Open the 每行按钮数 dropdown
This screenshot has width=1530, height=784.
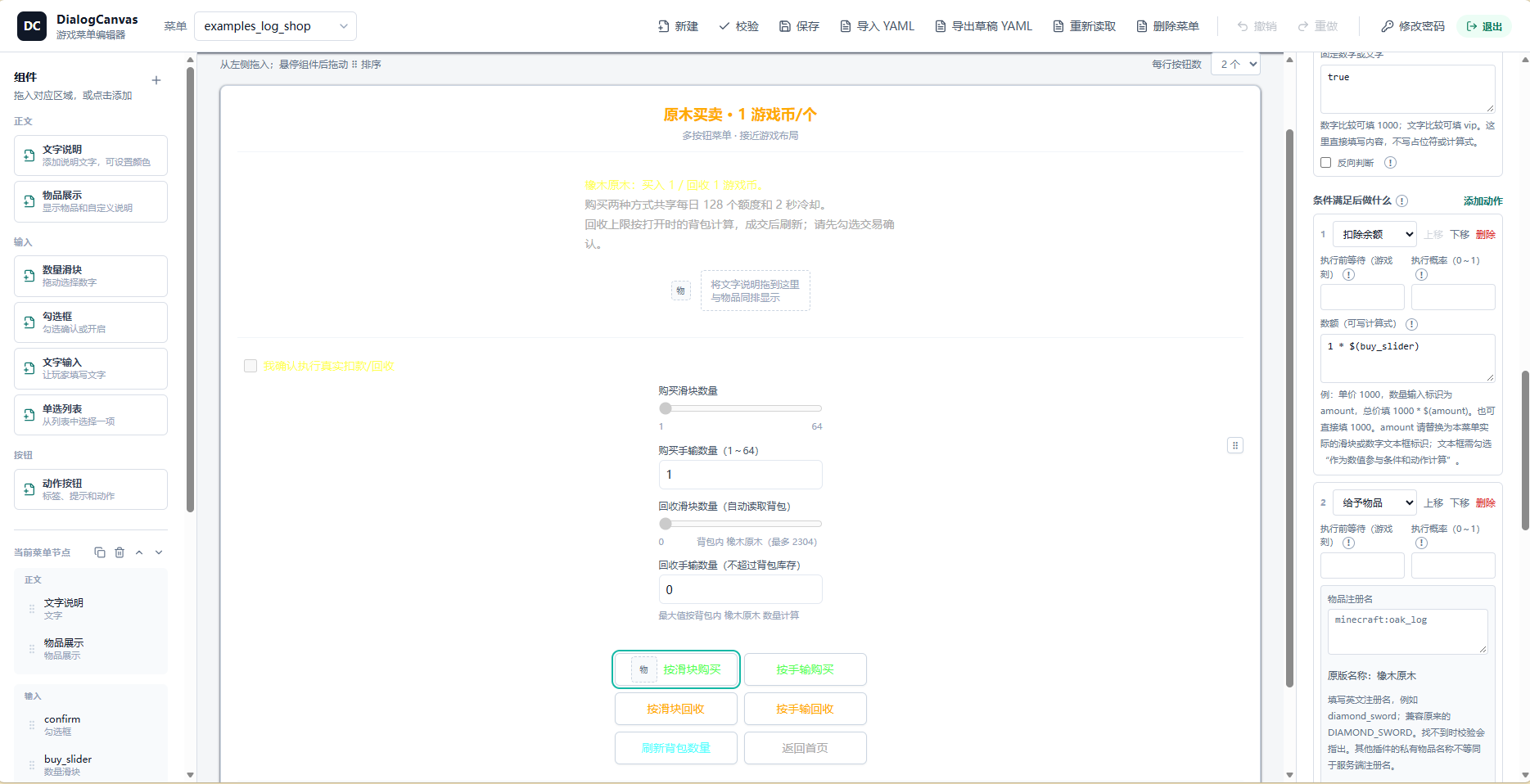pos(1235,64)
